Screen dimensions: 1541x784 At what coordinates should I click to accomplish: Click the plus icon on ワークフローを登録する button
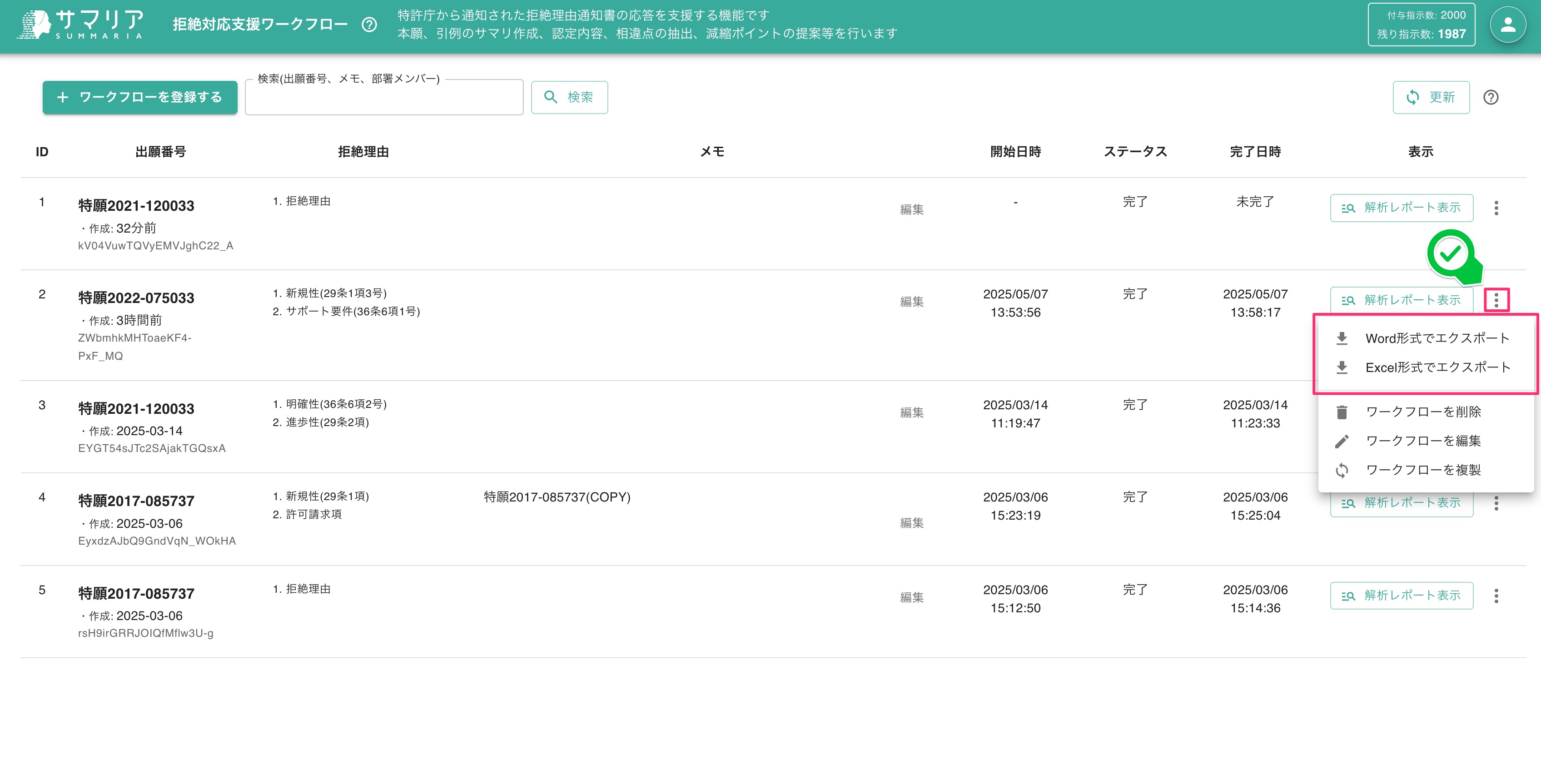coord(62,97)
